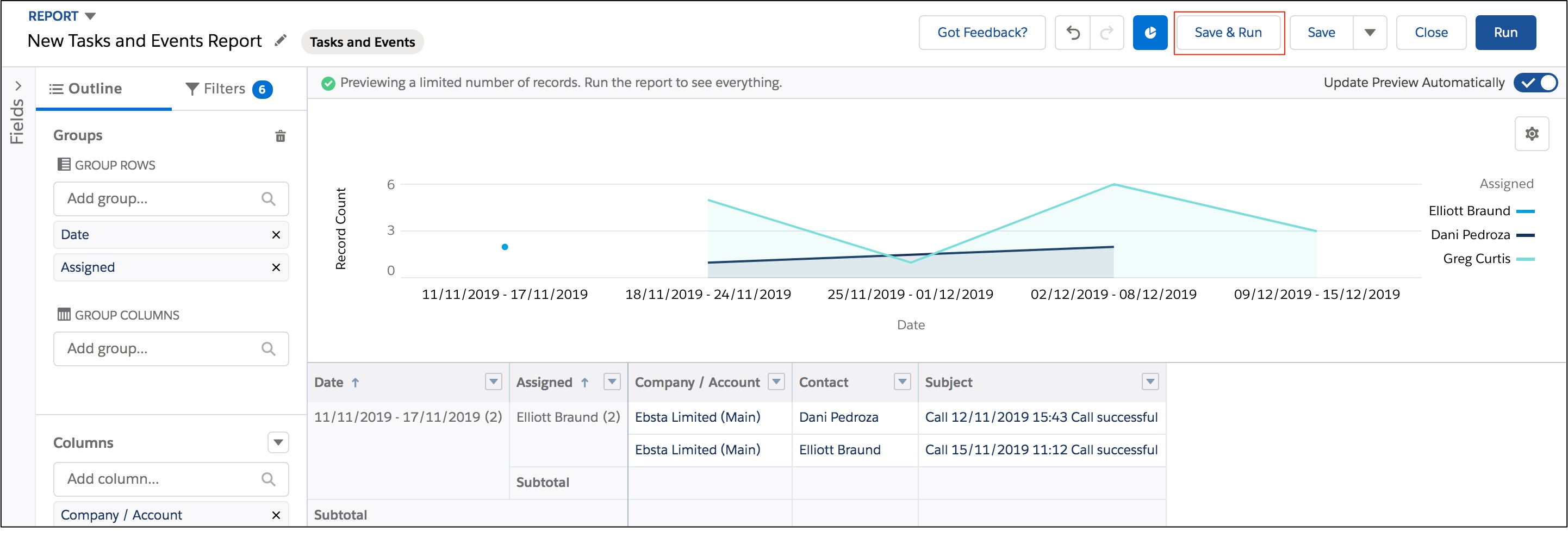Open the Columns section menu
This screenshot has width=1568, height=550.
278,442
